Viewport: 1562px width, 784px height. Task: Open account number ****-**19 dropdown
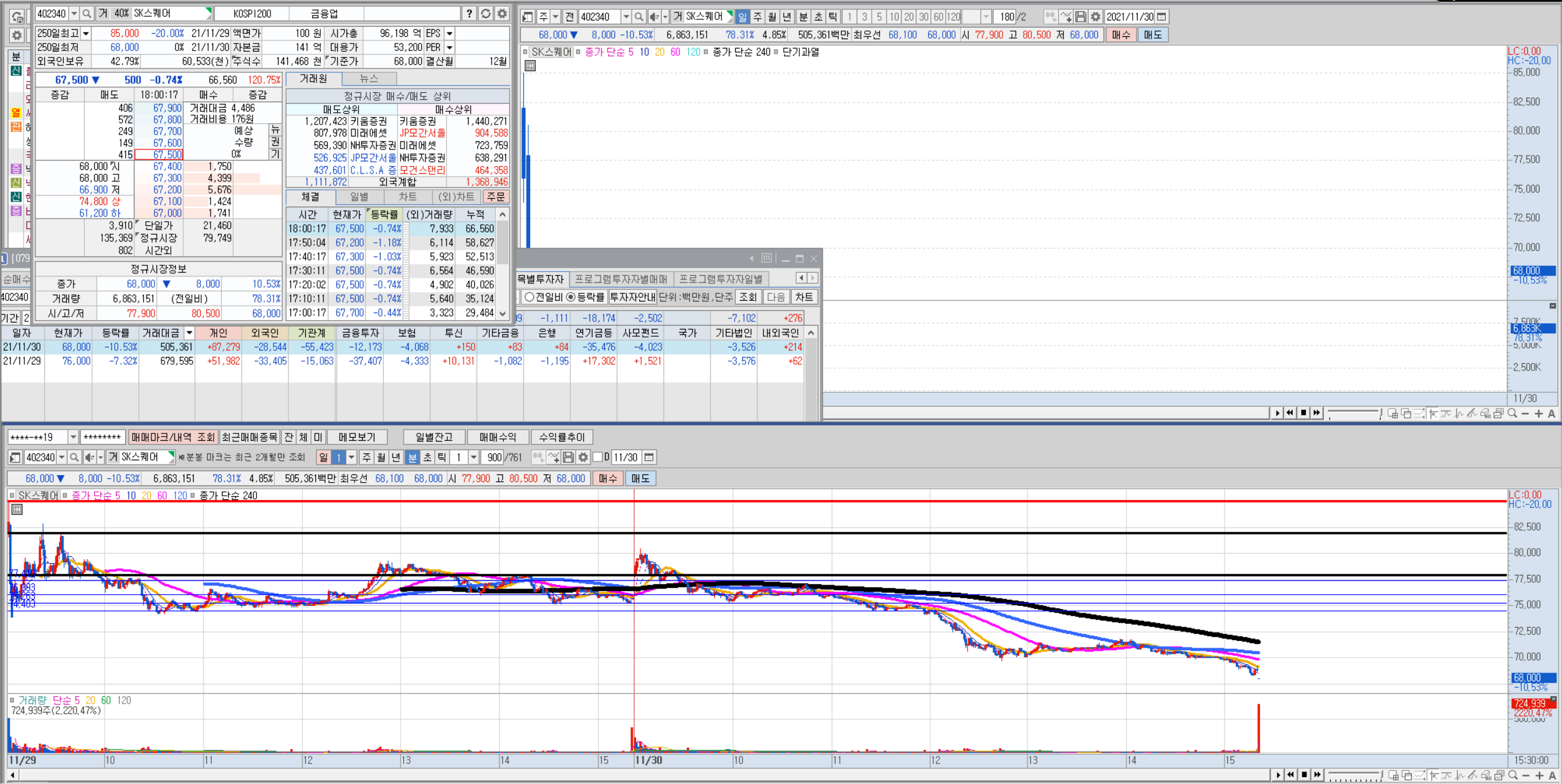point(73,437)
